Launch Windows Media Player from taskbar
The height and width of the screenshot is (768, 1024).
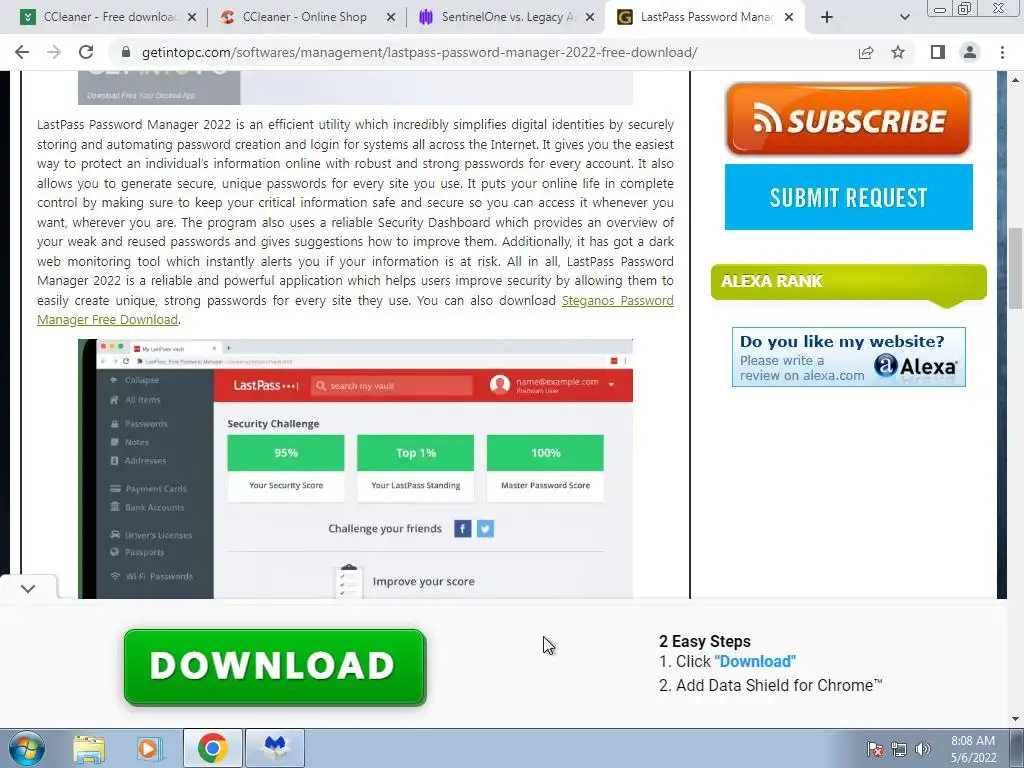coord(150,748)
